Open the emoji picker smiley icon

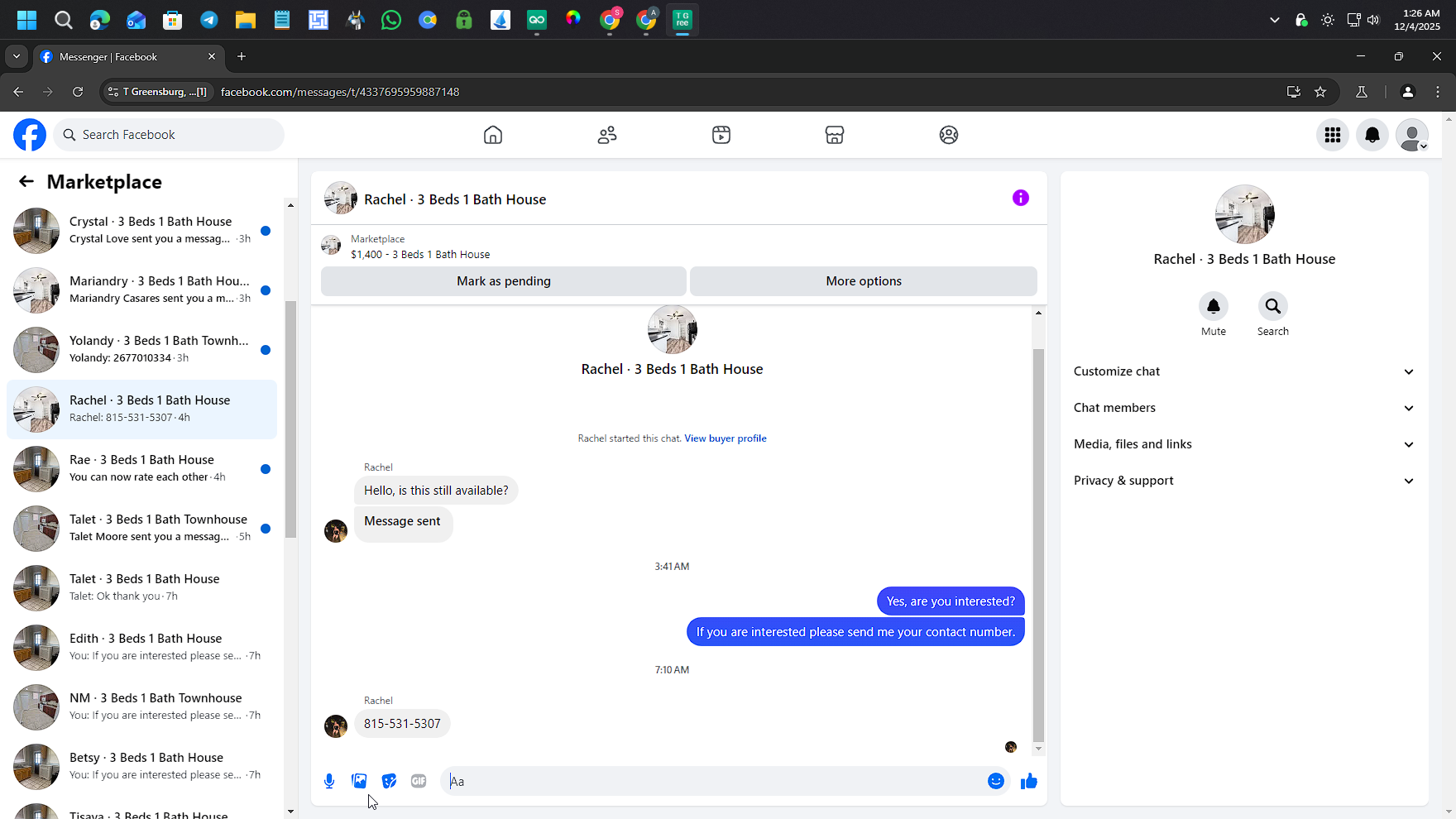996,781
